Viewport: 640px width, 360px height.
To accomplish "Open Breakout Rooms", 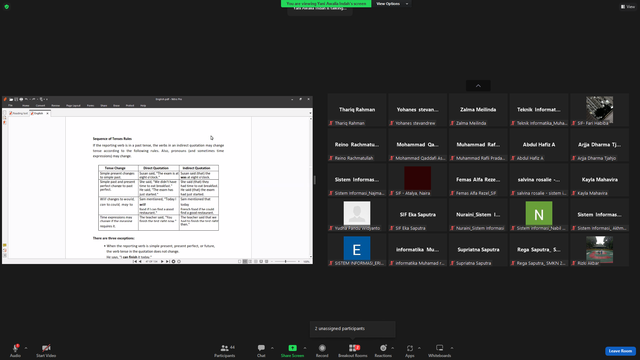I will [x=353, y=350].
